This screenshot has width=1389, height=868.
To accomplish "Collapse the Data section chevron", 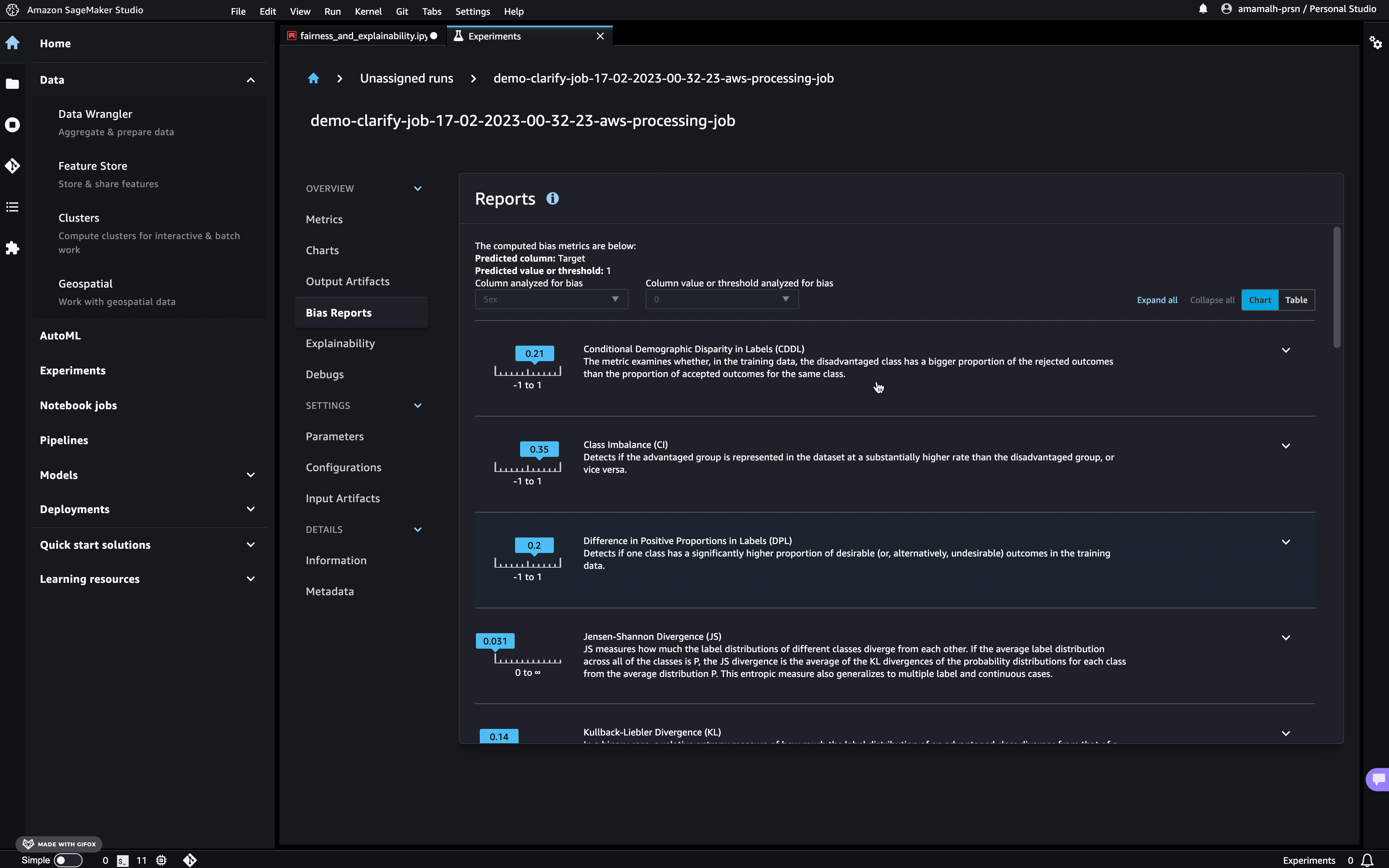I will [x=251, y=80].
